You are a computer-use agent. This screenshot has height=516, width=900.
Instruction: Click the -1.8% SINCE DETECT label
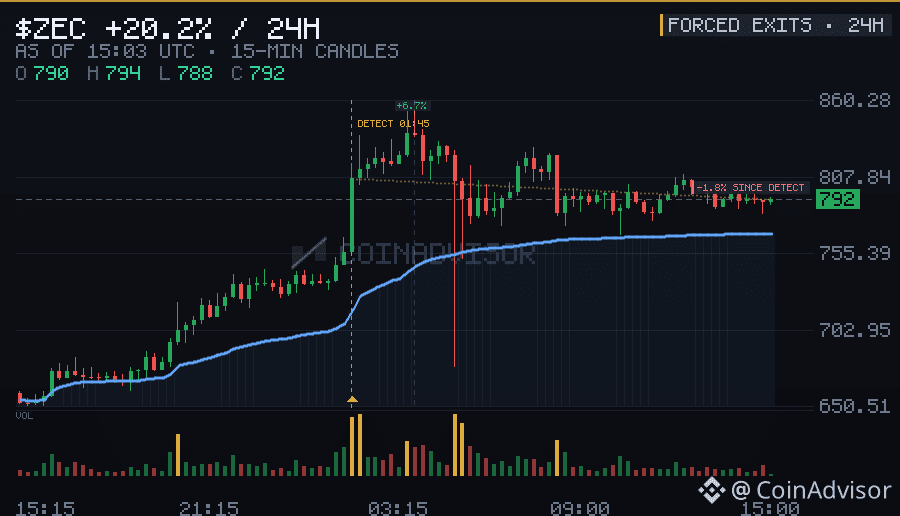coord(750,188)
